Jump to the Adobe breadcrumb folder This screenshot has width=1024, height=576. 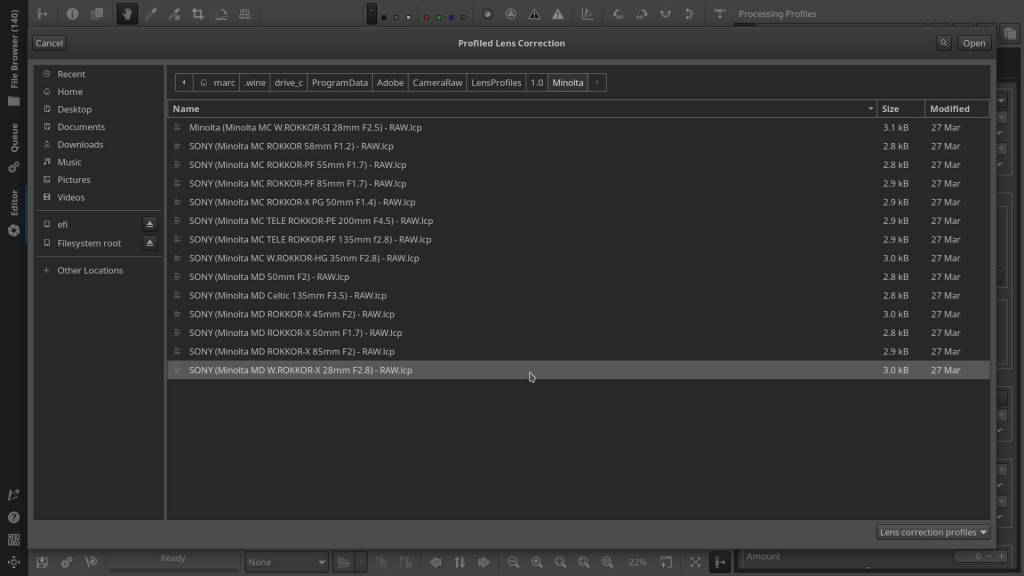pos(390,82)
